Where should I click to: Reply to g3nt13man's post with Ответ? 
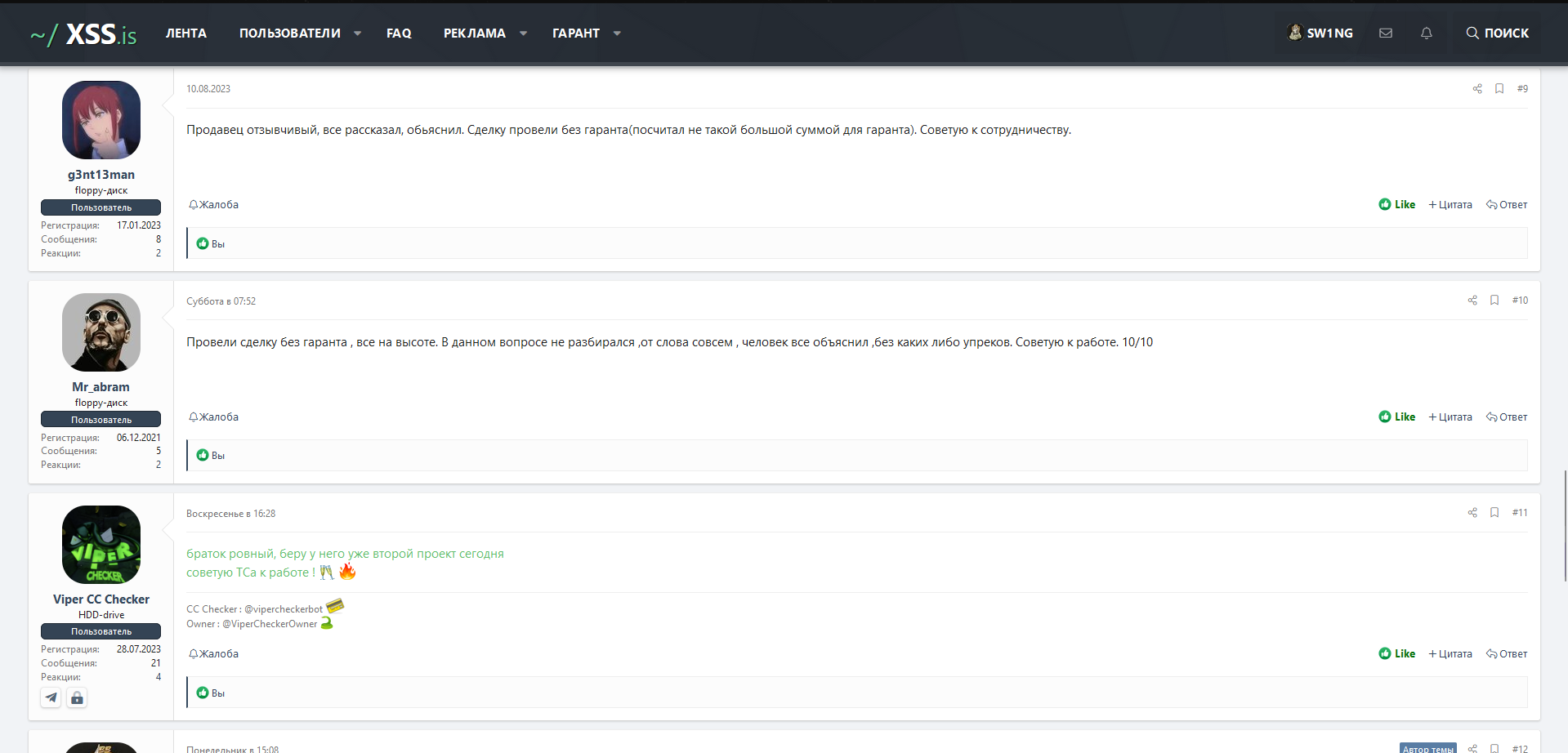tap(1507, 204)
